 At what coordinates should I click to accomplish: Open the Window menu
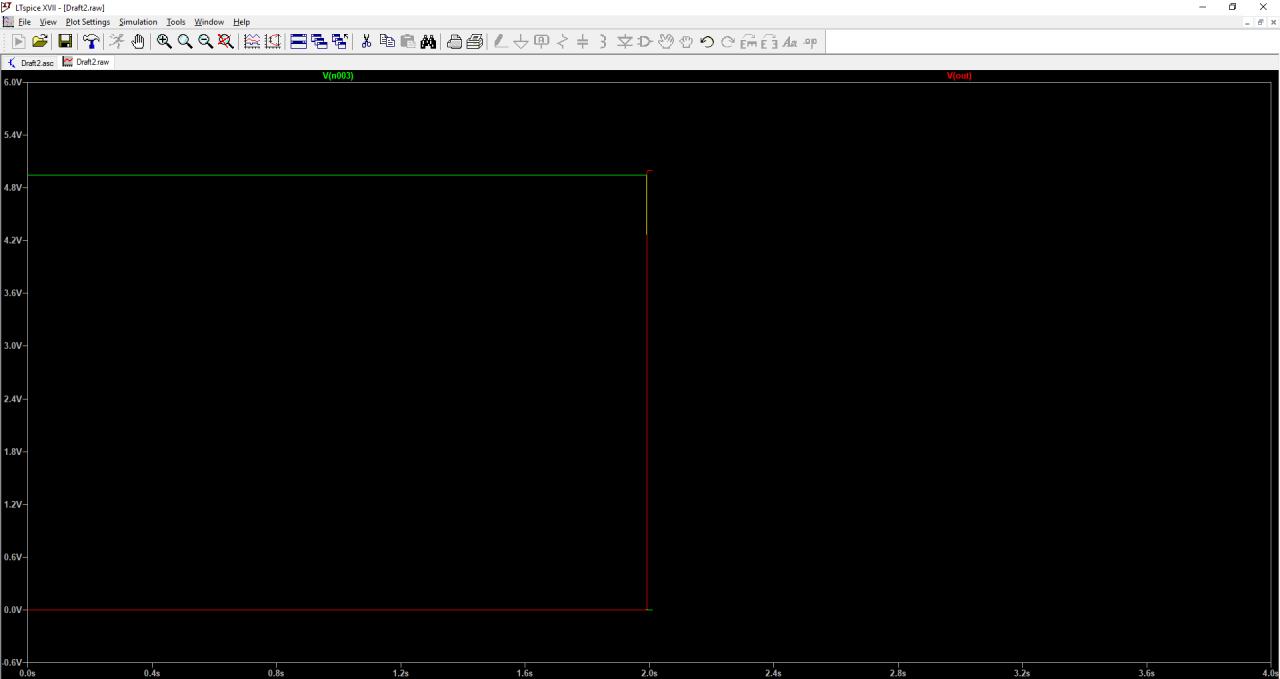pos(209,22)
